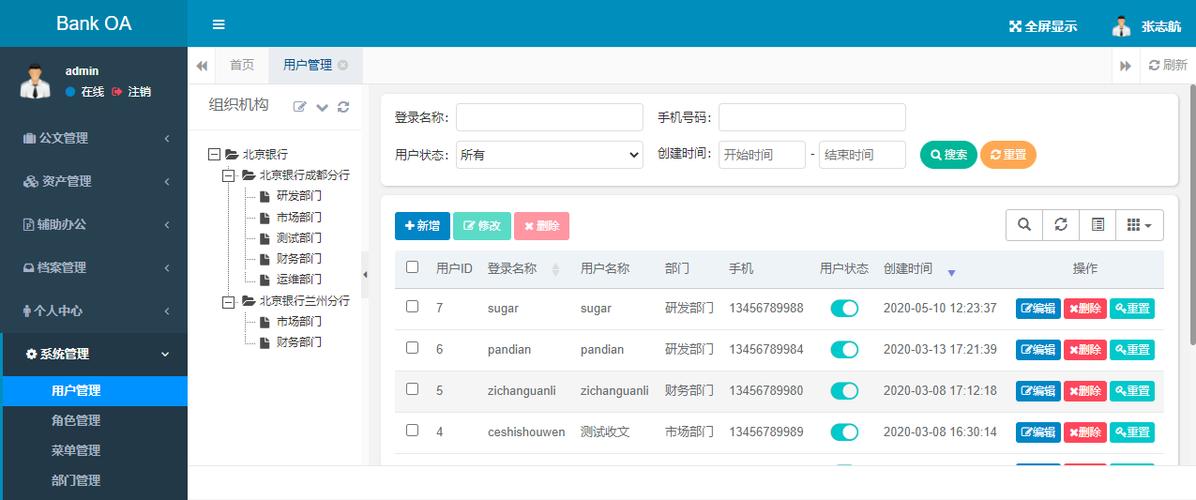Click the 结束时间 date field
Viewport: 1196px width, 500px height.
(x=862, y=155)
